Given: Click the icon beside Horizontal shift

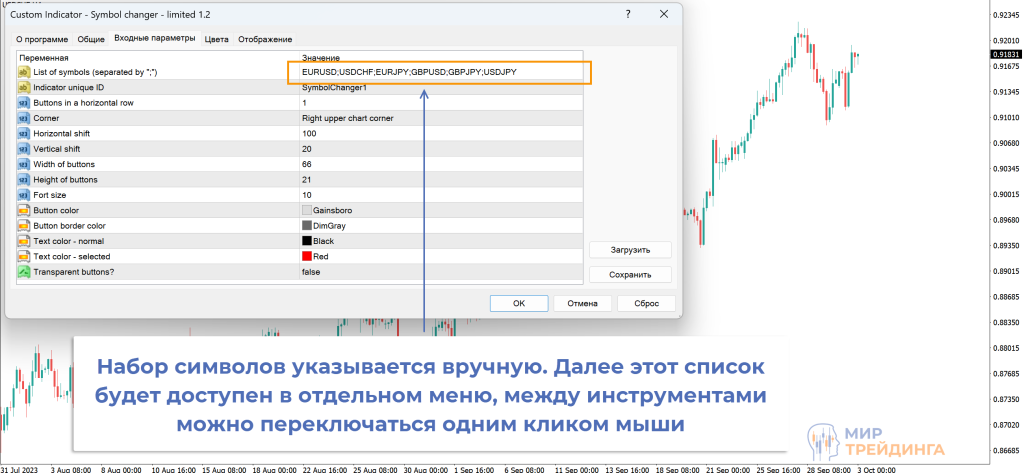Looking at the screenshot, I should [x=24, y=133].
